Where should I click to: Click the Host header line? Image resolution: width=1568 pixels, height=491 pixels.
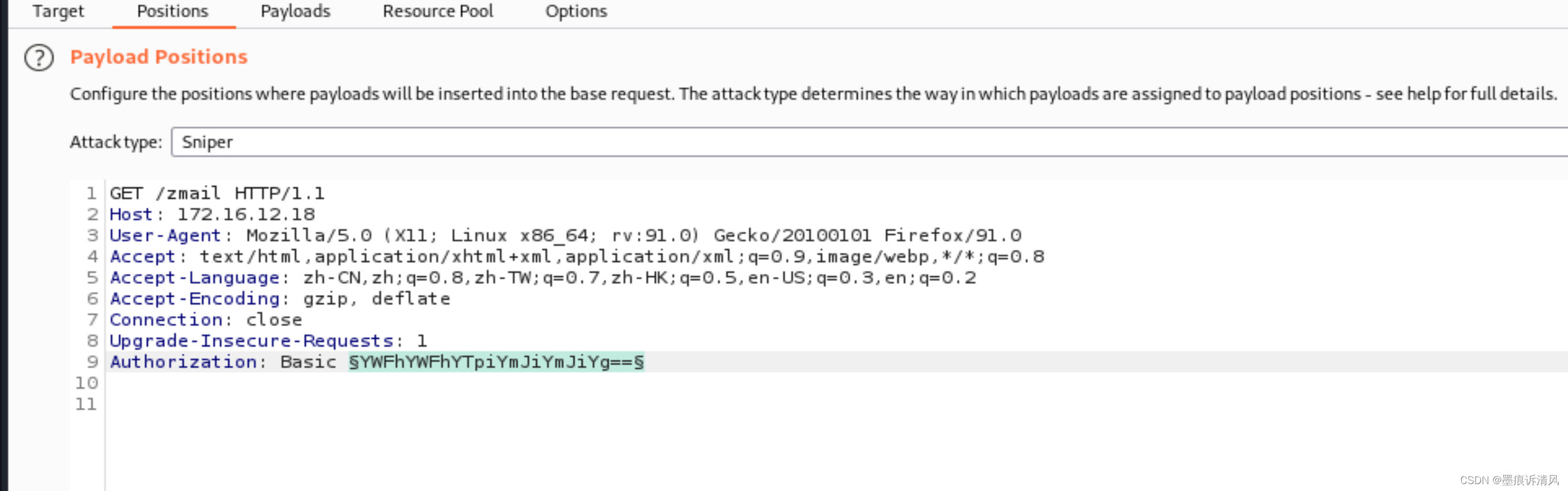click(x=212, y=214)
